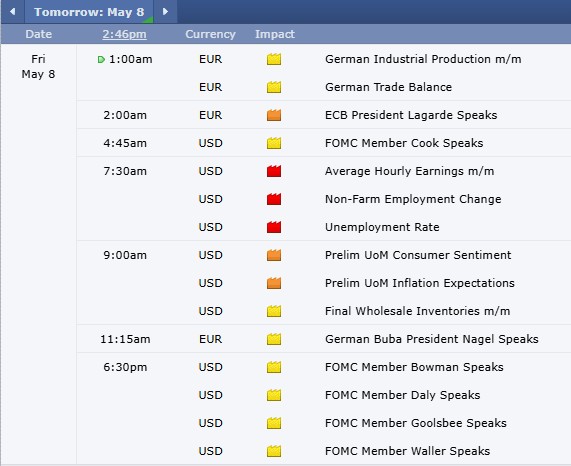Click the 2:00am time cell
Image resolution: width=571 pixels, height=466 pixels.
[x=125, y=115]
